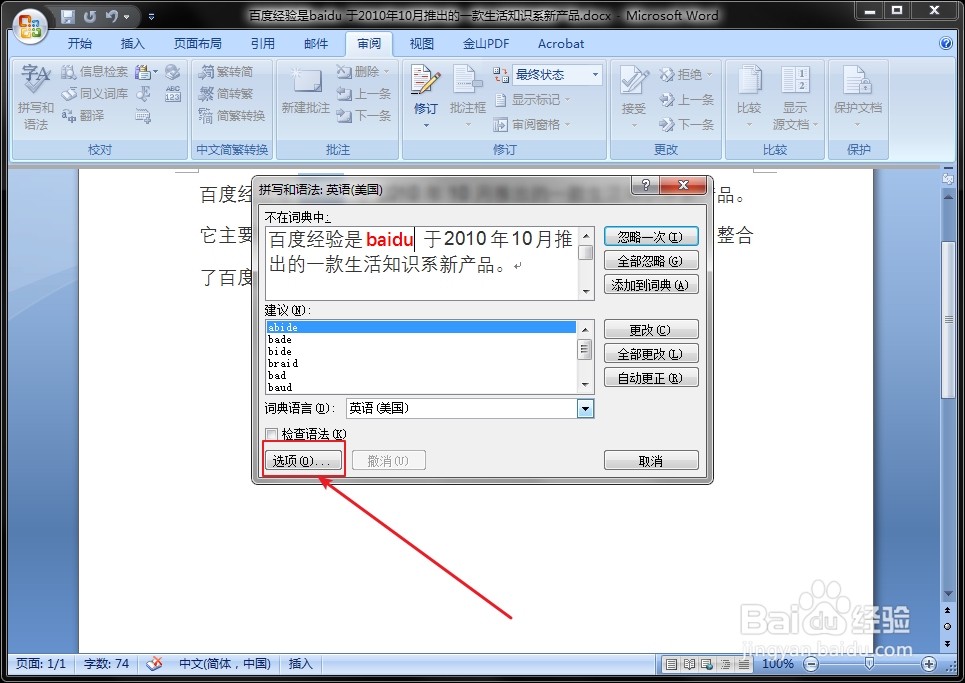Click the 翻译 translate icon
This screenshot has height=683, width=965.
[69, 115]
